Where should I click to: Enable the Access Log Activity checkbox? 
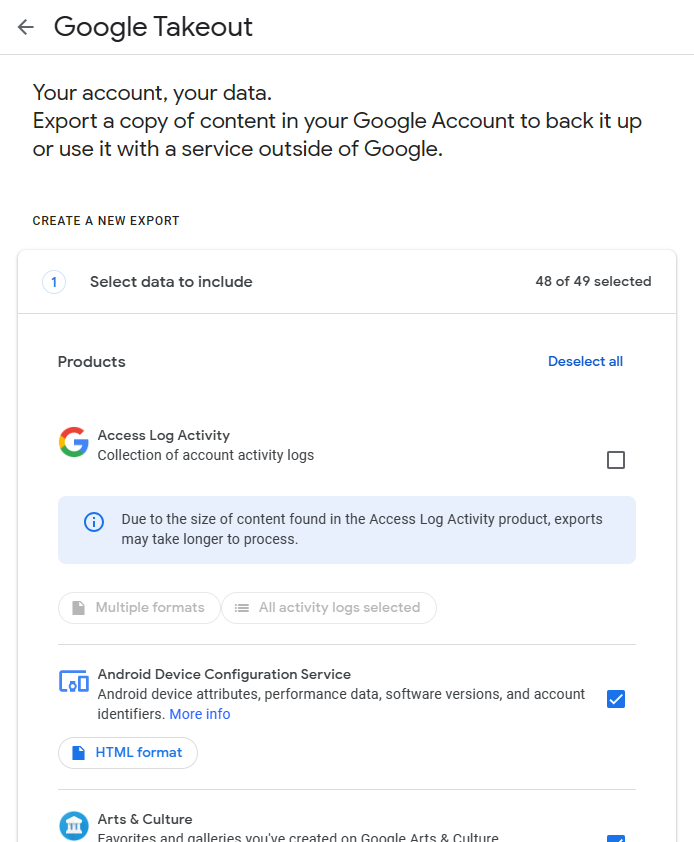(616, 460)
